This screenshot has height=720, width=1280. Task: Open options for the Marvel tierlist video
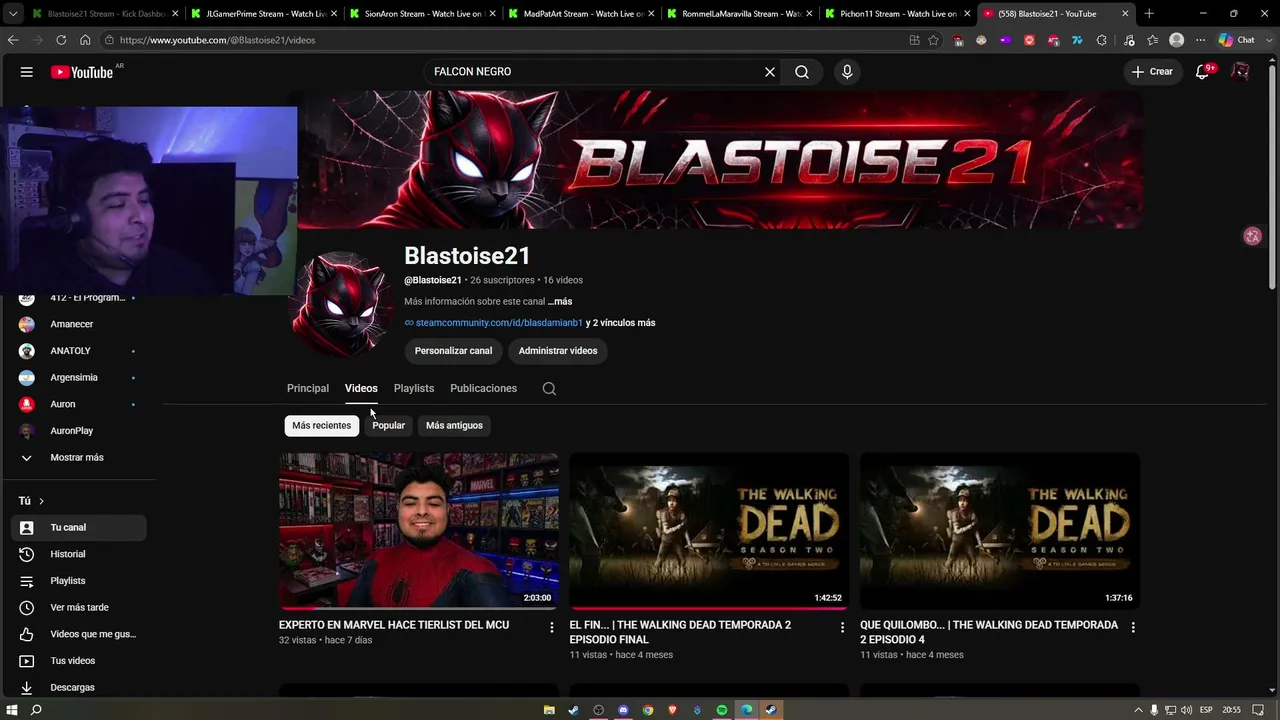coord(551,627)
